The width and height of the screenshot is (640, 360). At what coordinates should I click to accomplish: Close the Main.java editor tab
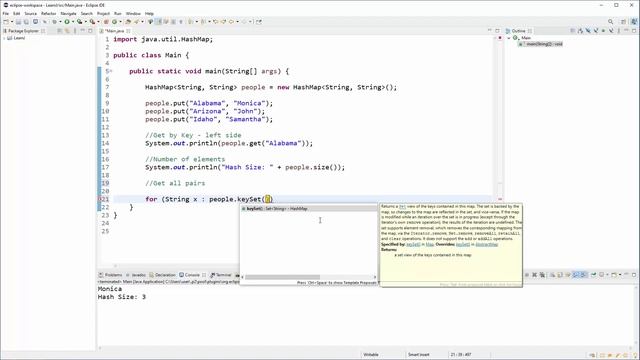point(128,31)
